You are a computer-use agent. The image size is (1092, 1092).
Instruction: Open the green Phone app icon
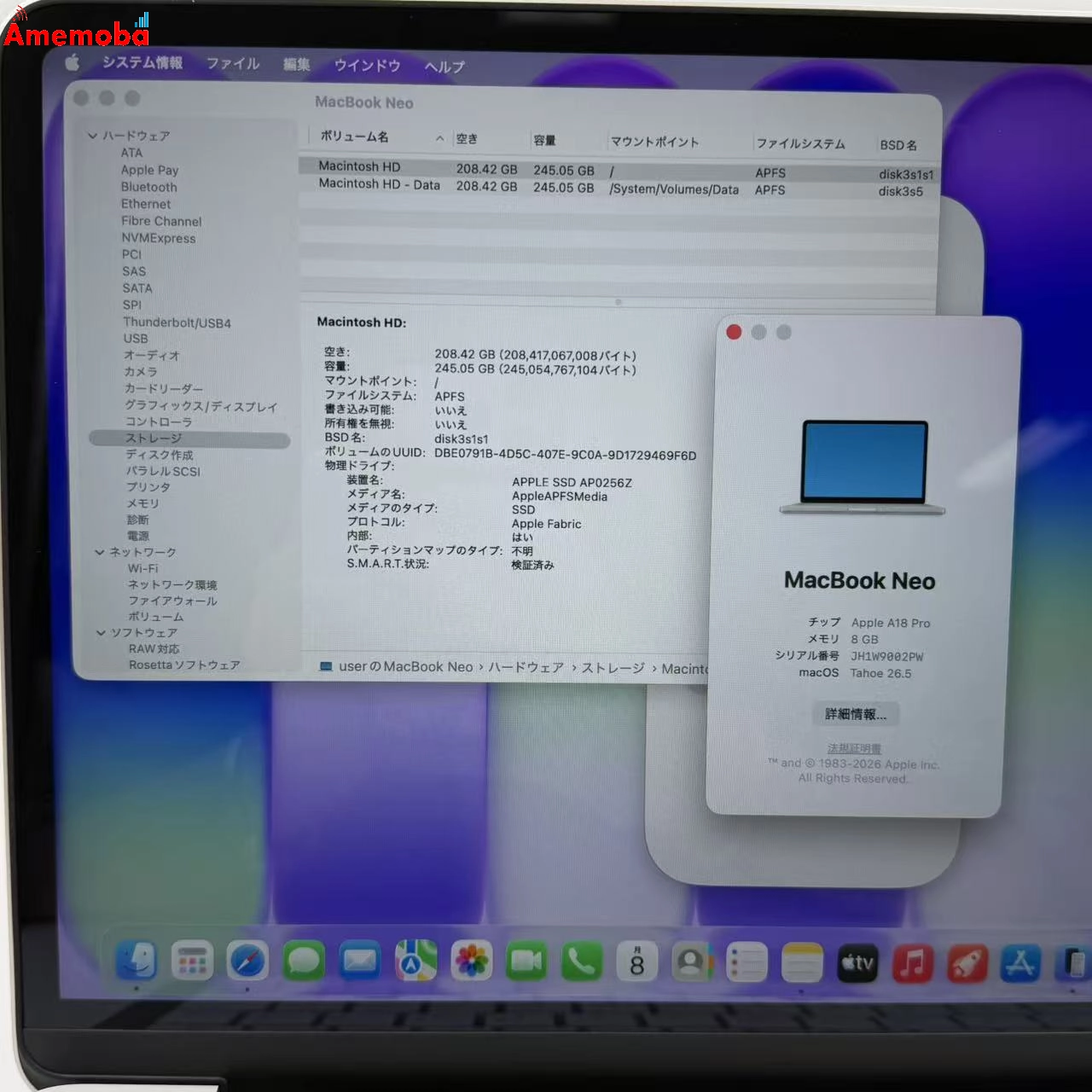pos(582,962)
